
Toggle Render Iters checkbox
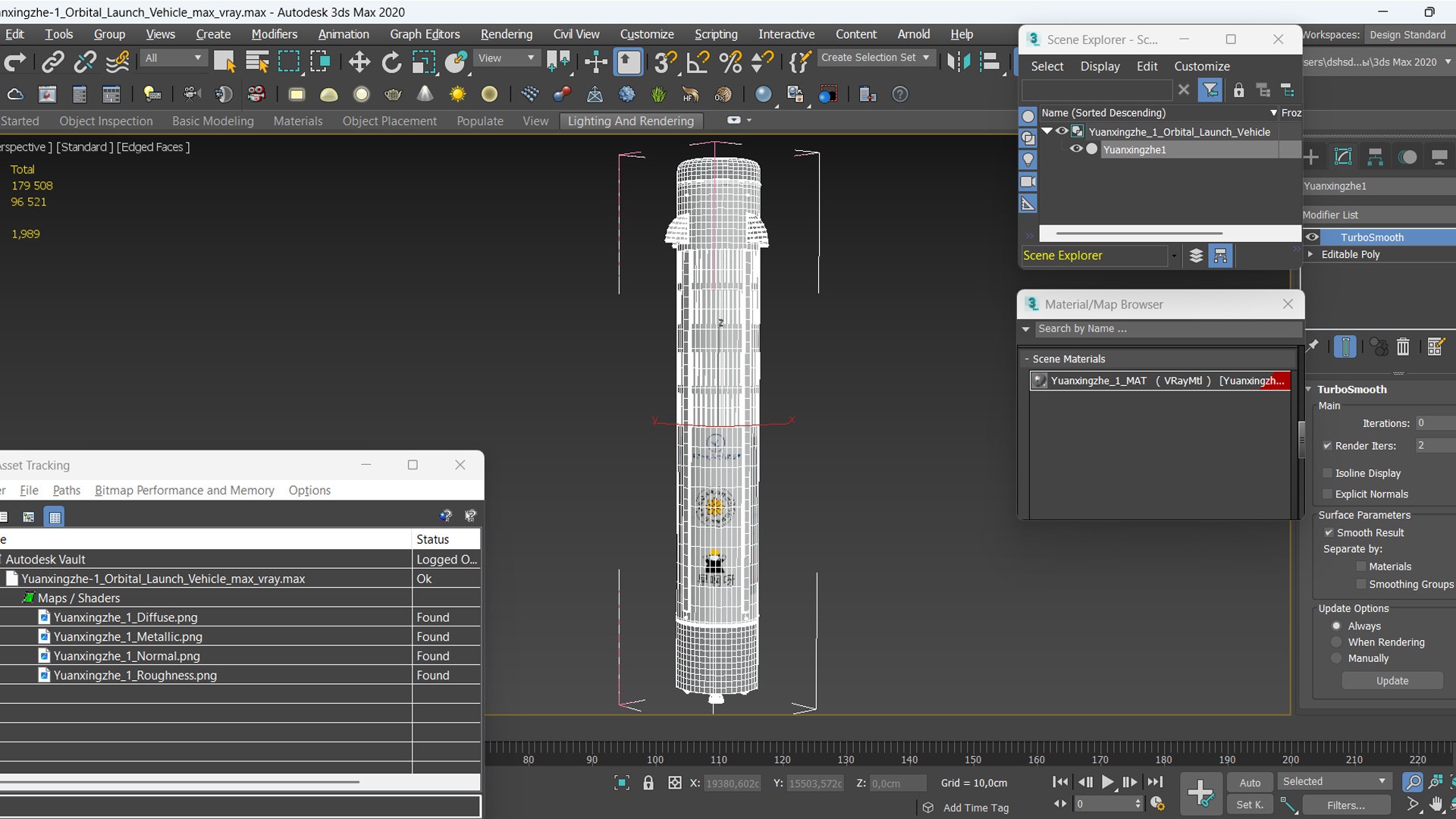tap(1327, 446)
